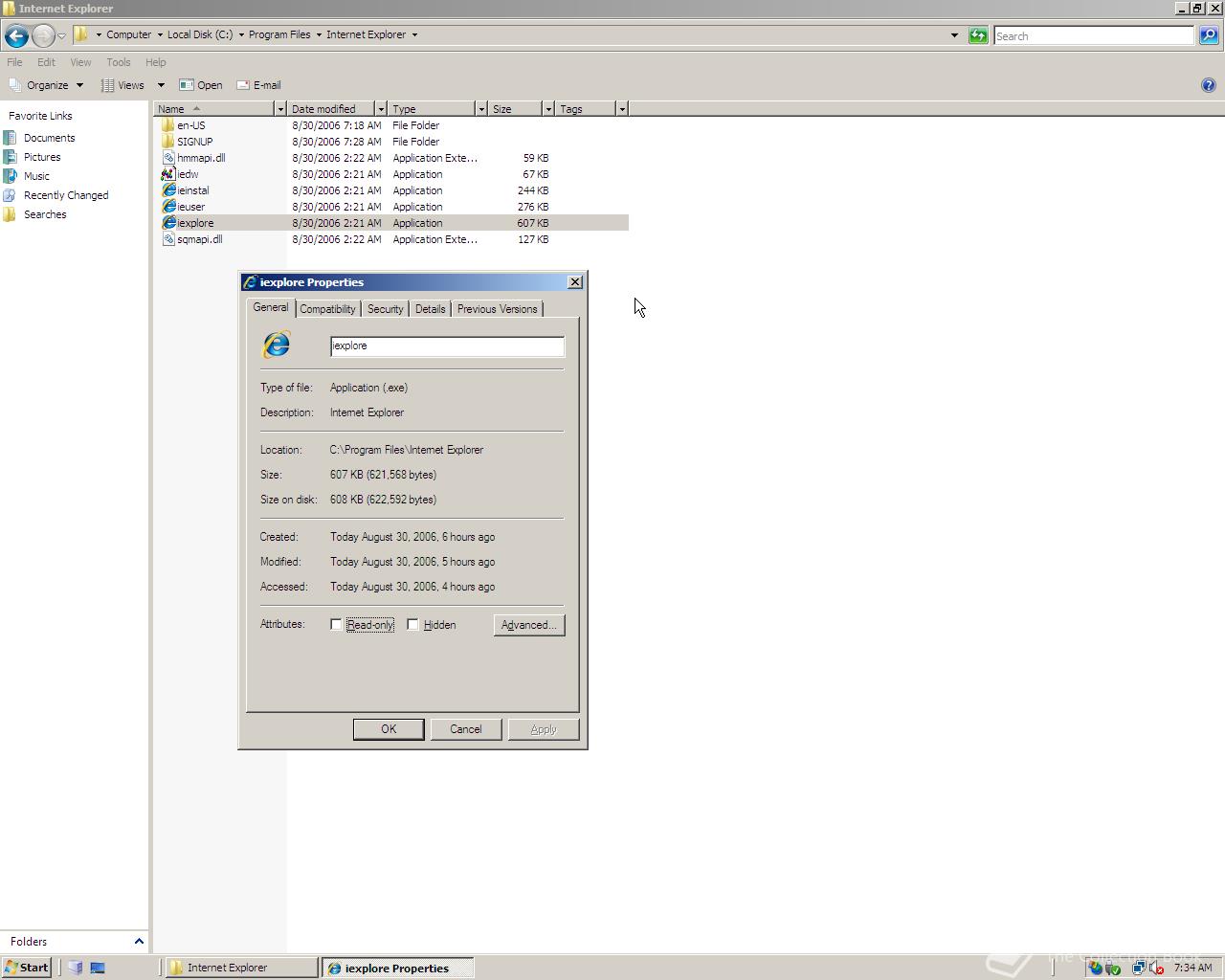The width and height of the screenshot is (1225, 980).
Task: Toggle the Read-only attribute checkbox
Action: pos(336,625)
